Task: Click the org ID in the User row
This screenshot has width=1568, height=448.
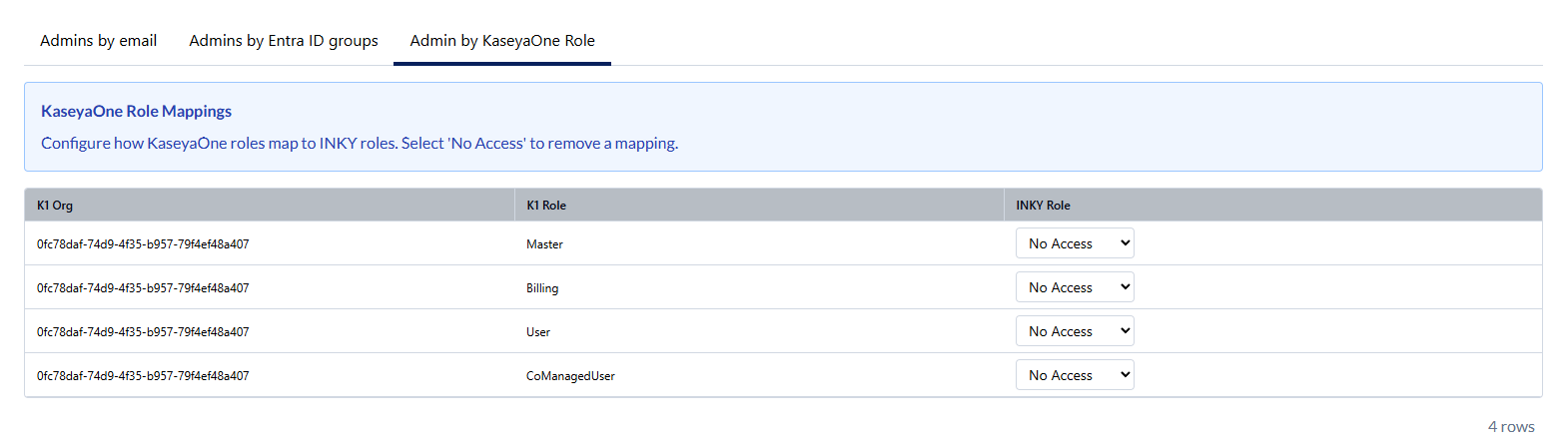Action: [143, 332]
